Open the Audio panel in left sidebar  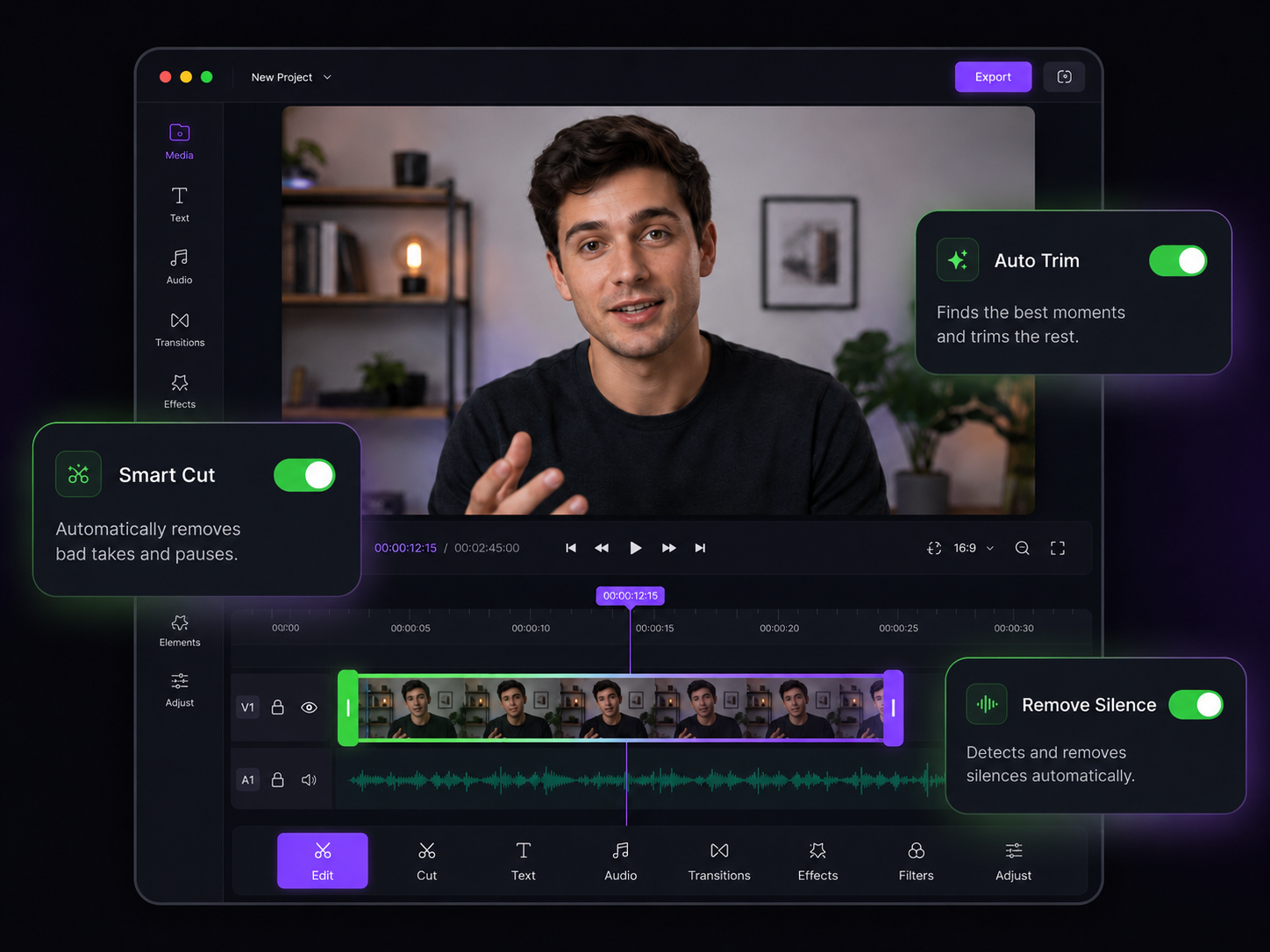pyautogui.click(x=180, y=266)
